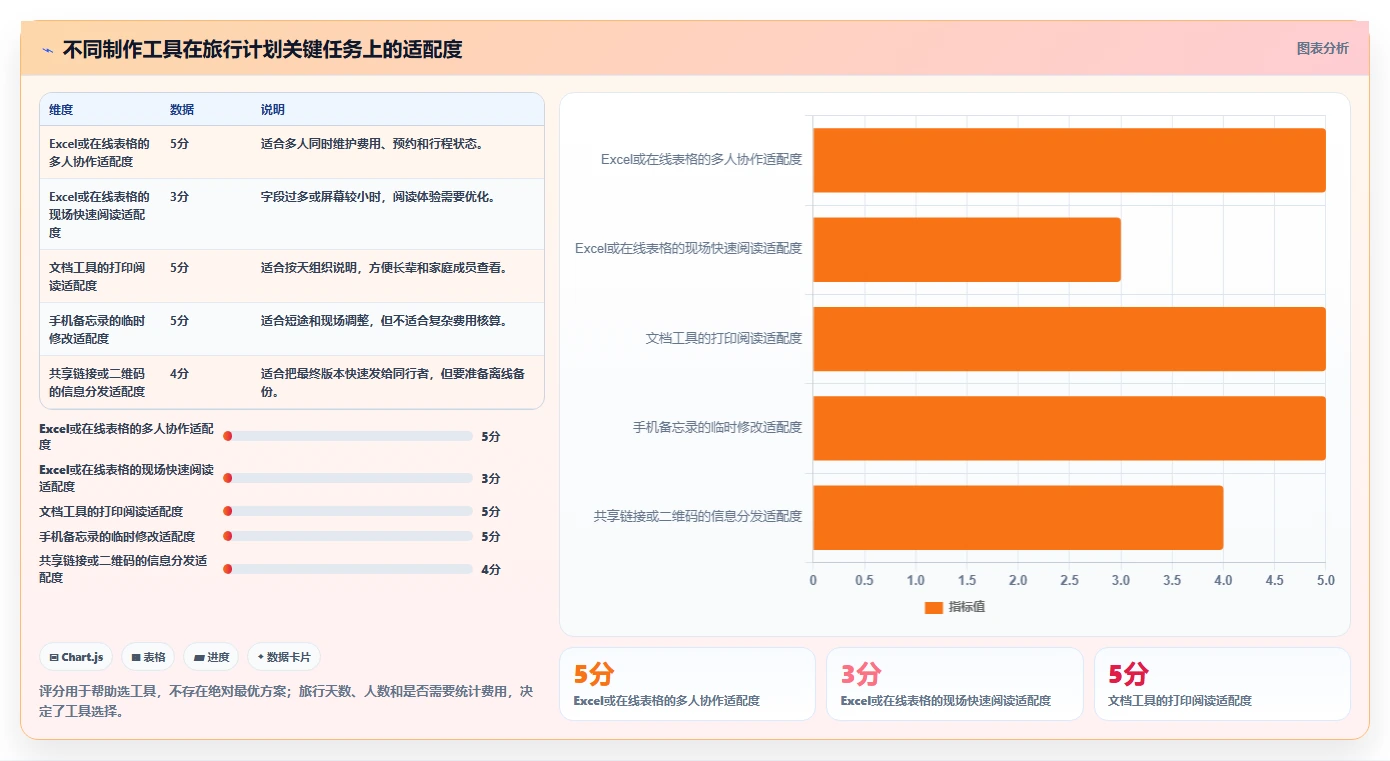The width and height of the screenshot is (1390, 761).
Task: Click progress bar for 文档工具的打印阅读适配度
Action: [x=348, y=511]
